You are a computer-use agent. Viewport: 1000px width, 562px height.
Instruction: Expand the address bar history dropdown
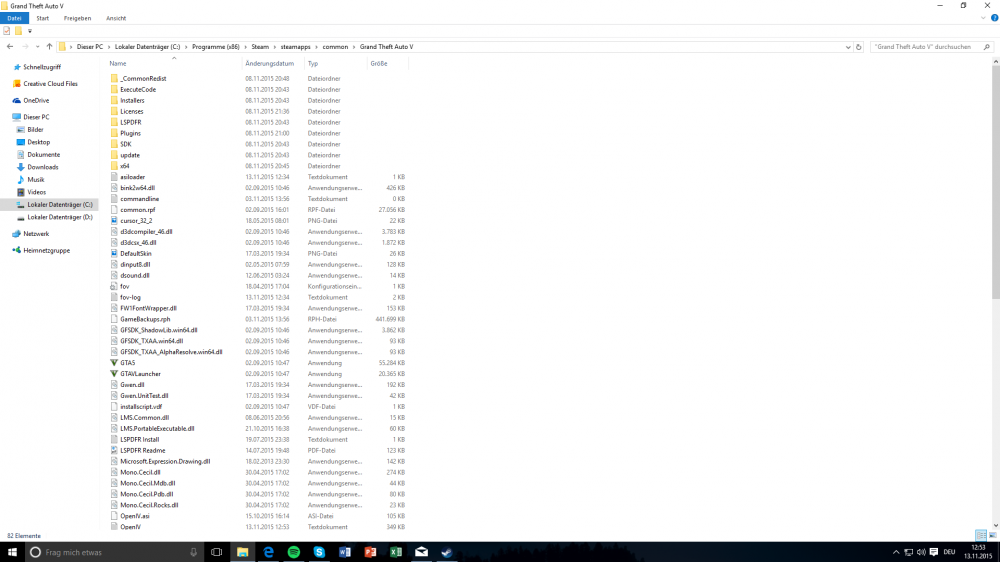click(x=848, y=47)
